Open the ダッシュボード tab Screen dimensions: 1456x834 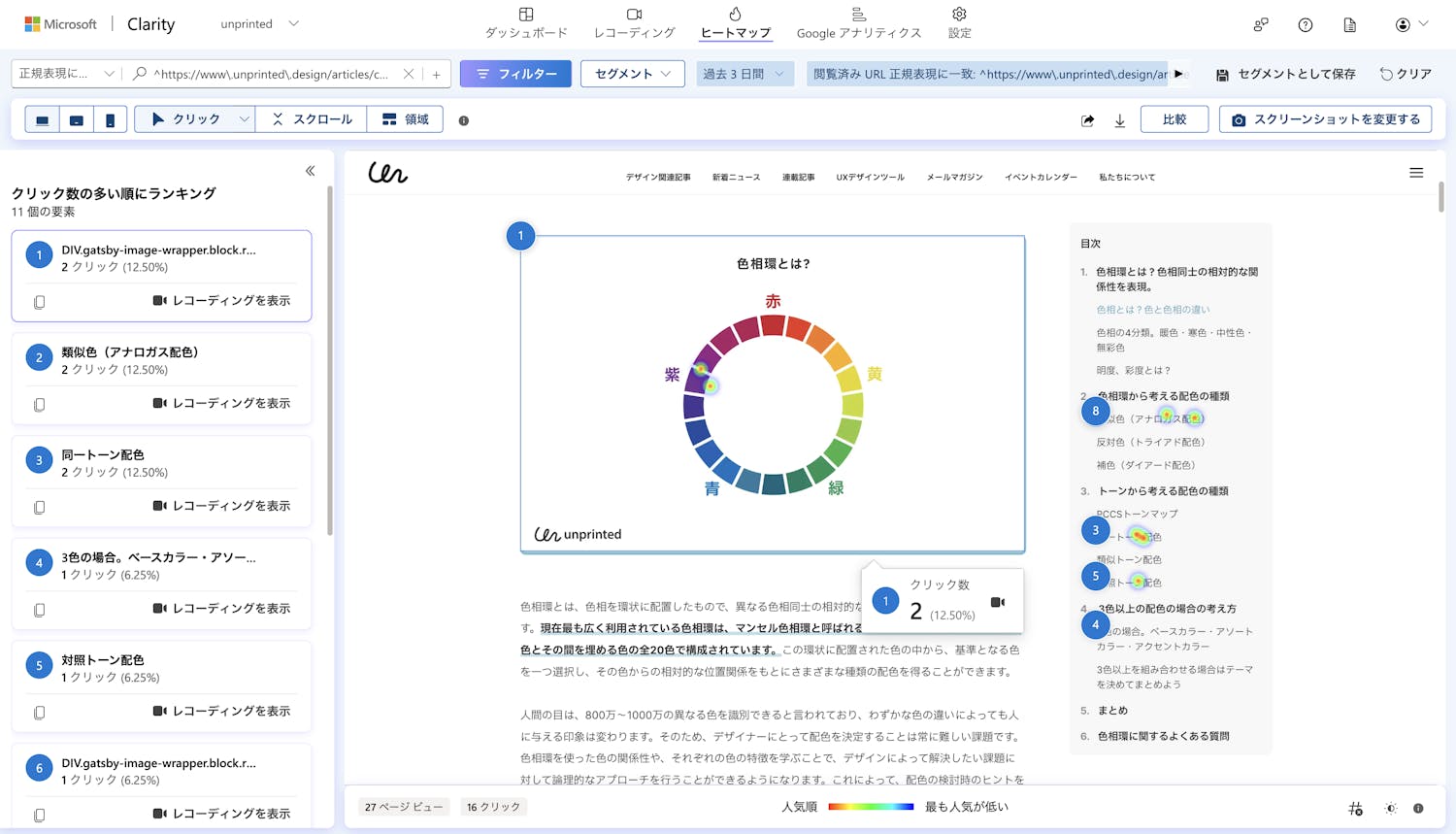526,23
